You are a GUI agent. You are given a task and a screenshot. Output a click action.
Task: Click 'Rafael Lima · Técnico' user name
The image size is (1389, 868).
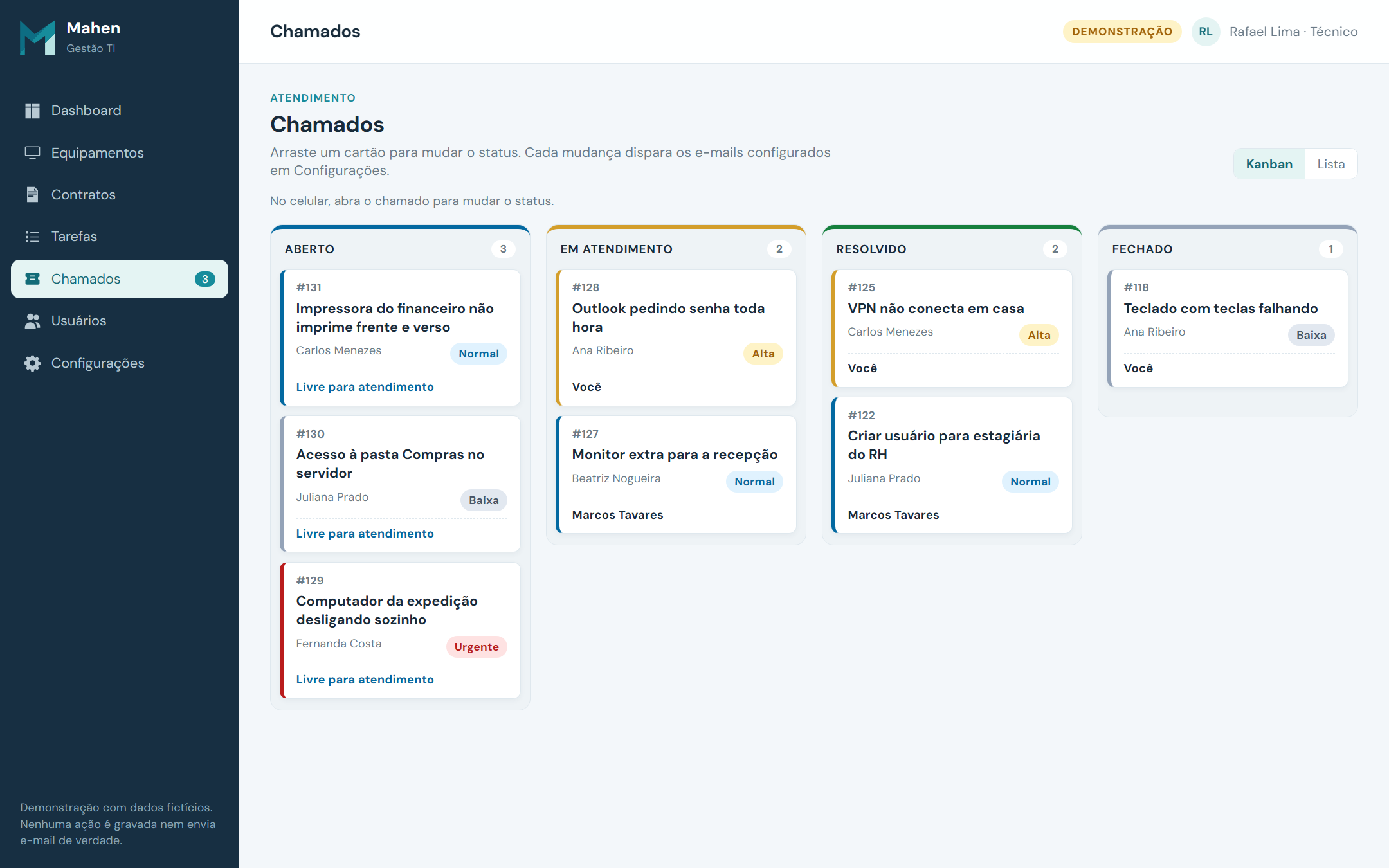[1293, 32]
